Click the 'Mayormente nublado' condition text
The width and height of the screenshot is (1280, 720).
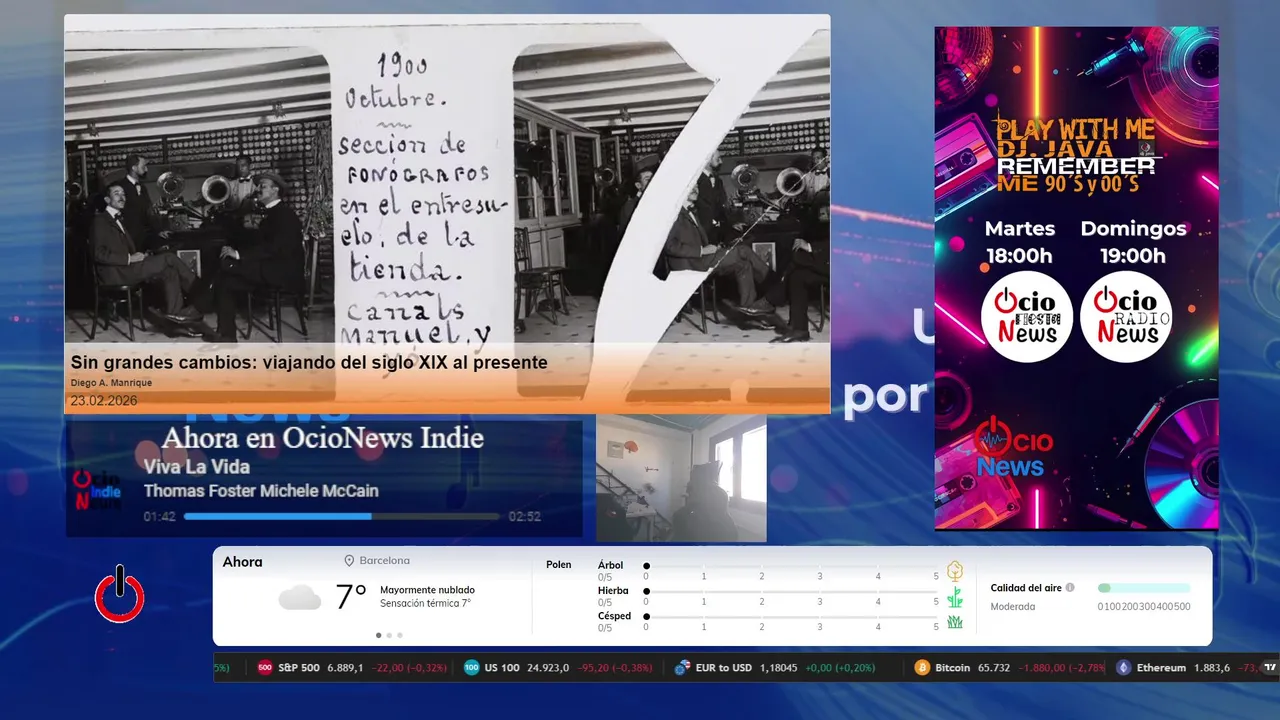pos(428,590)
